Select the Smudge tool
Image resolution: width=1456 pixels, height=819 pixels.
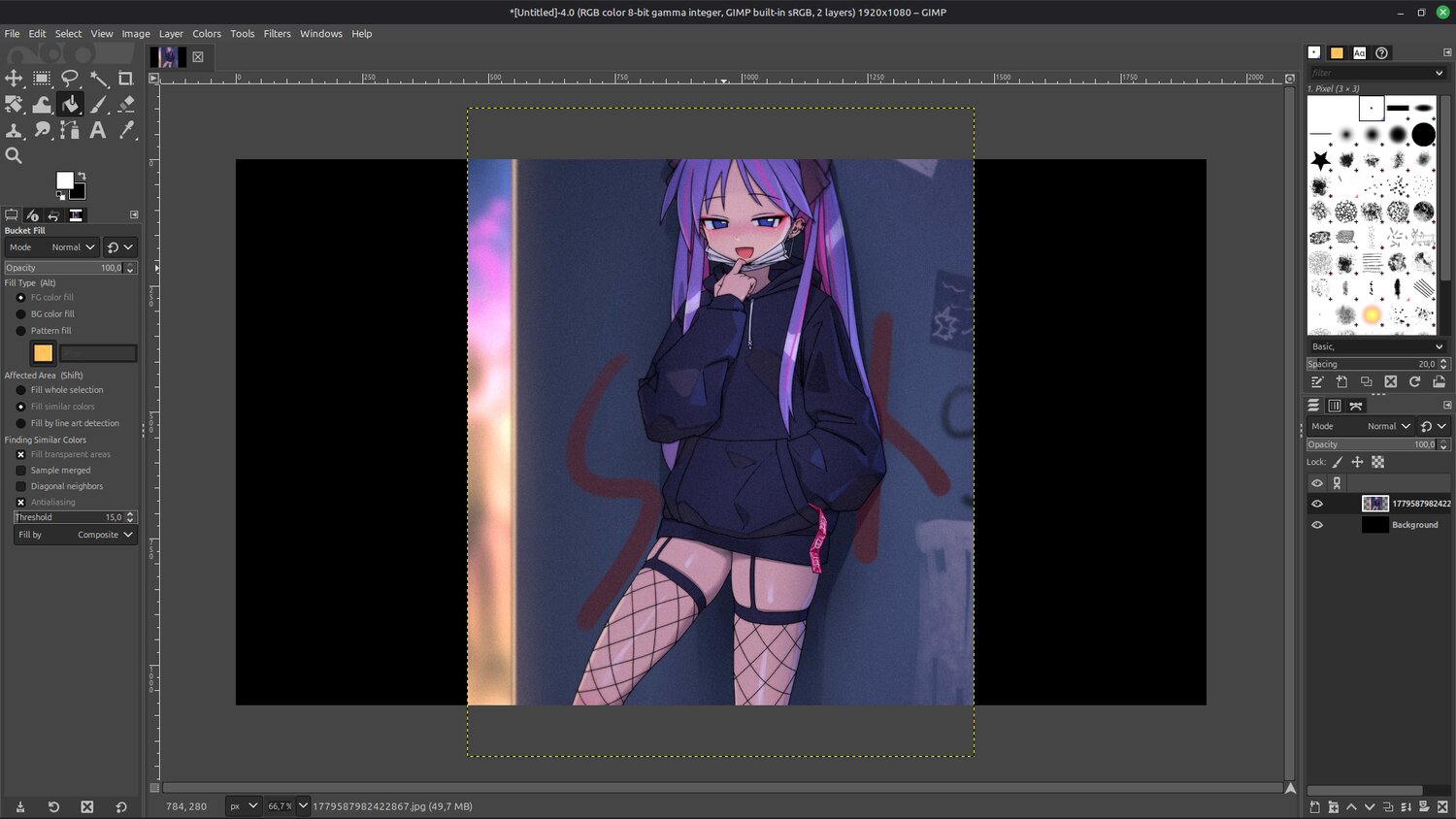tap(42, 130)
